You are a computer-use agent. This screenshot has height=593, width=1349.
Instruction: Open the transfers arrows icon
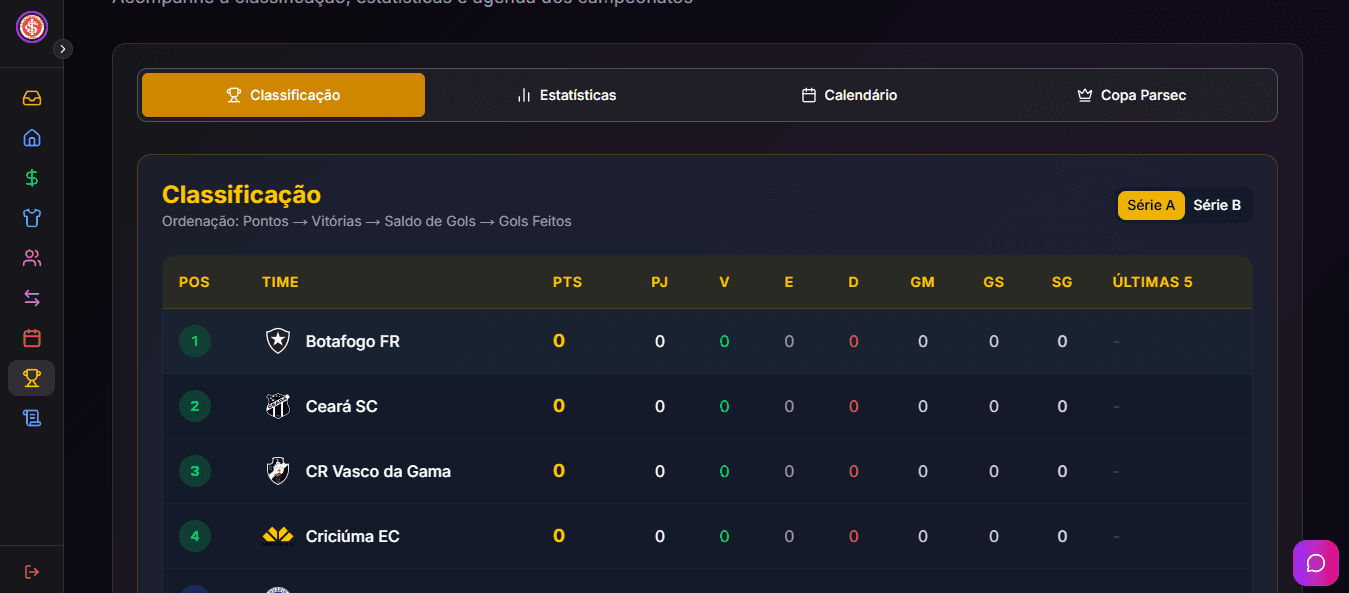pos(32,298)
